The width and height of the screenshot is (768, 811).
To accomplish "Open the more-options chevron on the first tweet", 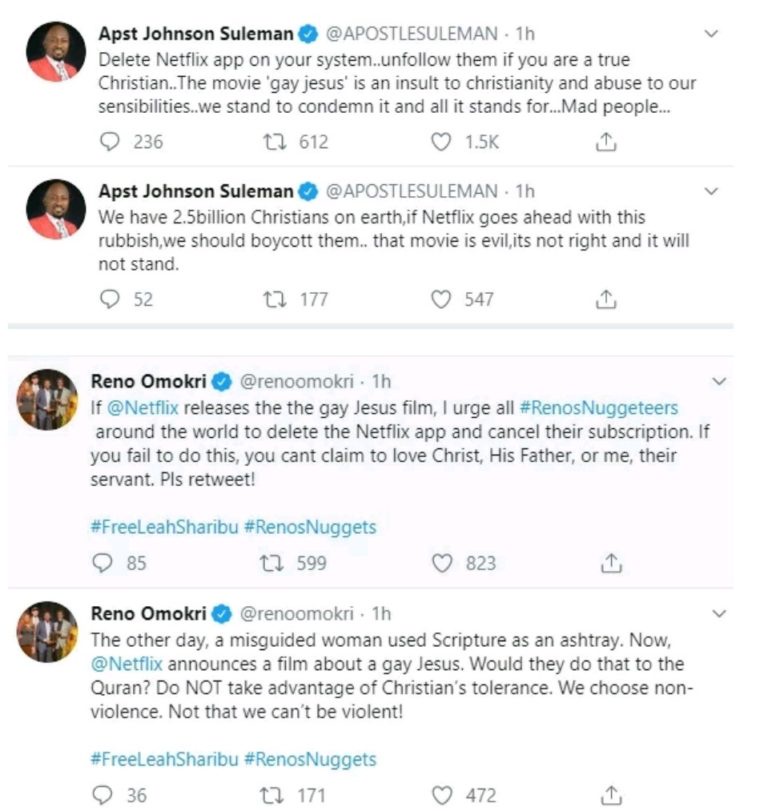I will (x=711, y=33).
